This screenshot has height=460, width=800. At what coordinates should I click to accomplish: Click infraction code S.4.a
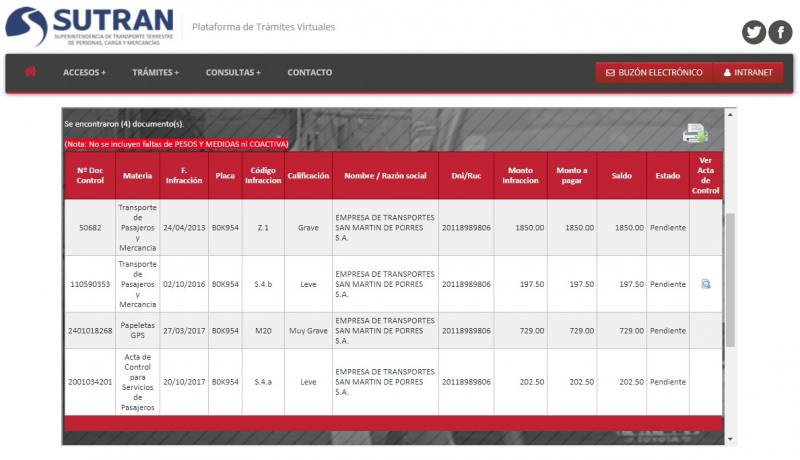click(263, 381)
